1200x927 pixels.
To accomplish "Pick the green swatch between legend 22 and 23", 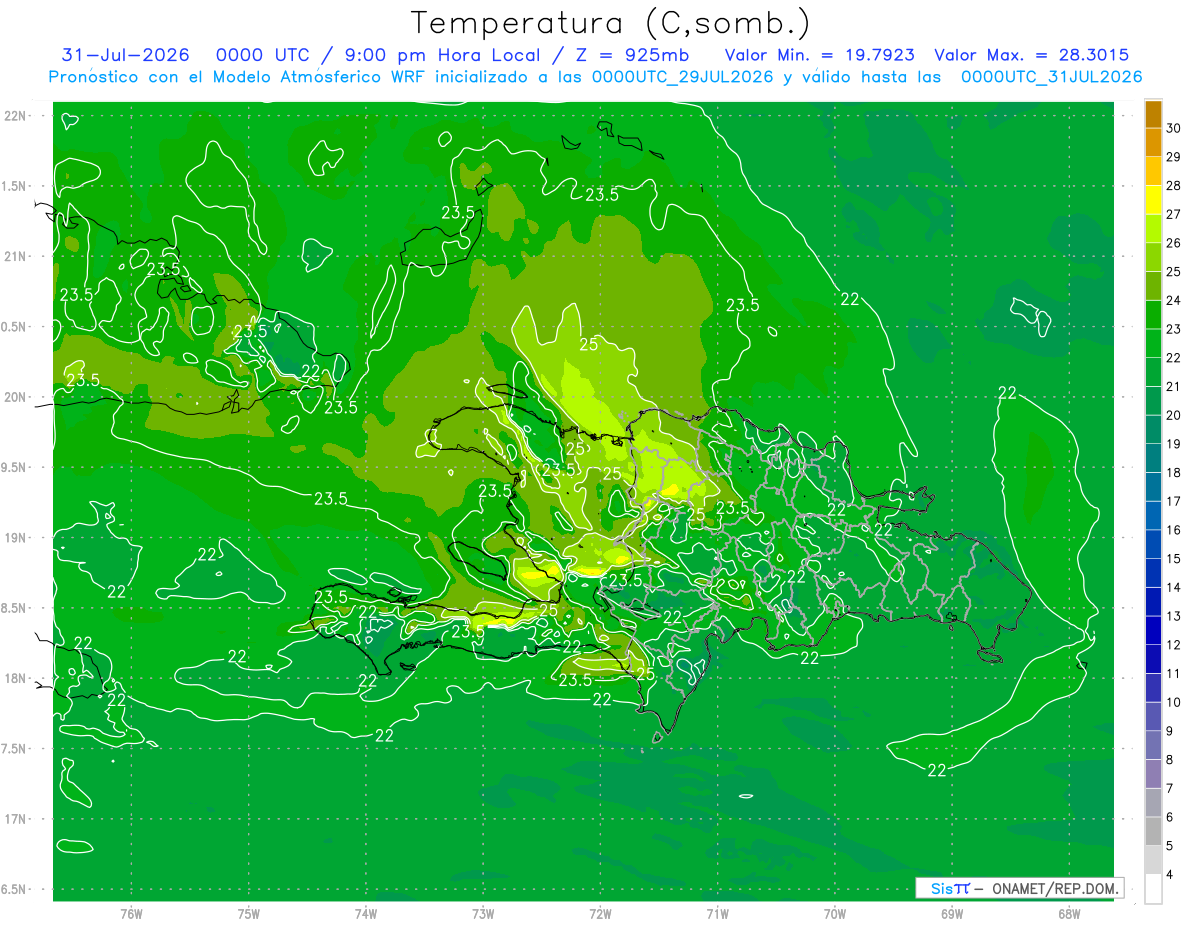I will 1153,344.
